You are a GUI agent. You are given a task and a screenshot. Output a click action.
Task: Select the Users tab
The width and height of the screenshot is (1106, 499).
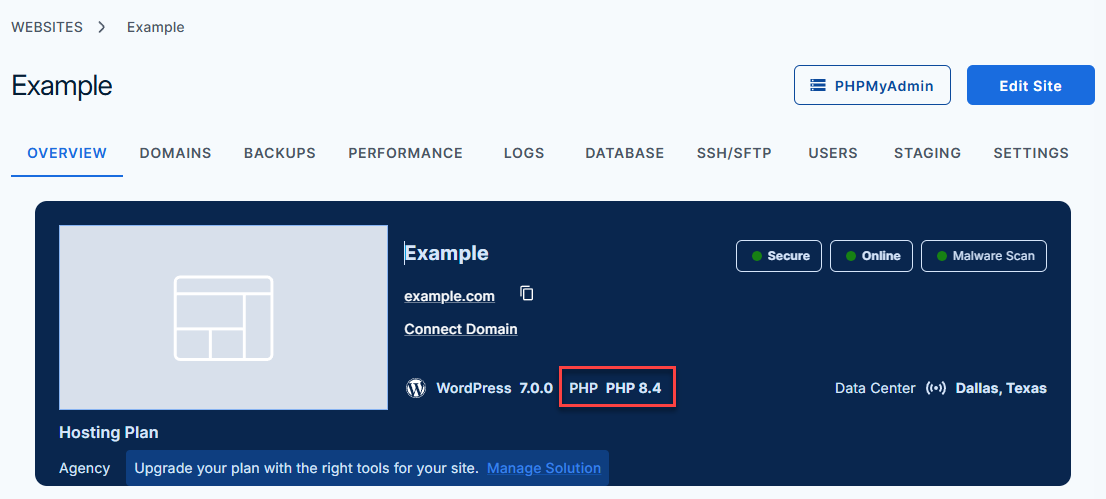pyautogui.click(x=833, y=153)
